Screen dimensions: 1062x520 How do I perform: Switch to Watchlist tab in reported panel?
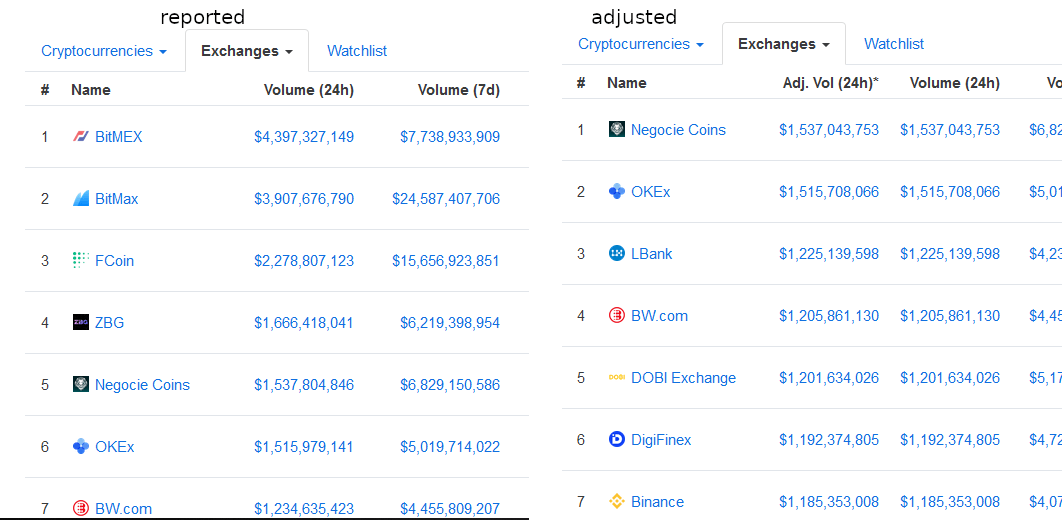pyautogui.click(x=357, y=51)
